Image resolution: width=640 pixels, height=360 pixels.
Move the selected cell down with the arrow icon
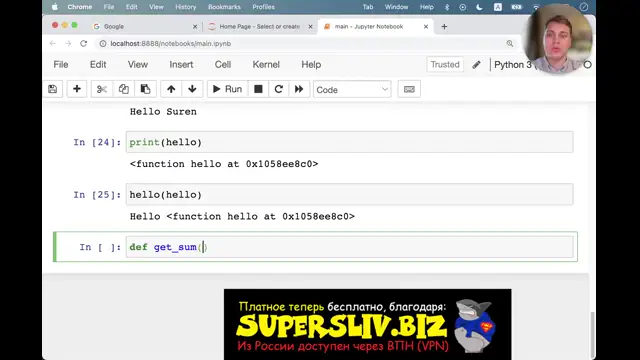tap(192, 89)
